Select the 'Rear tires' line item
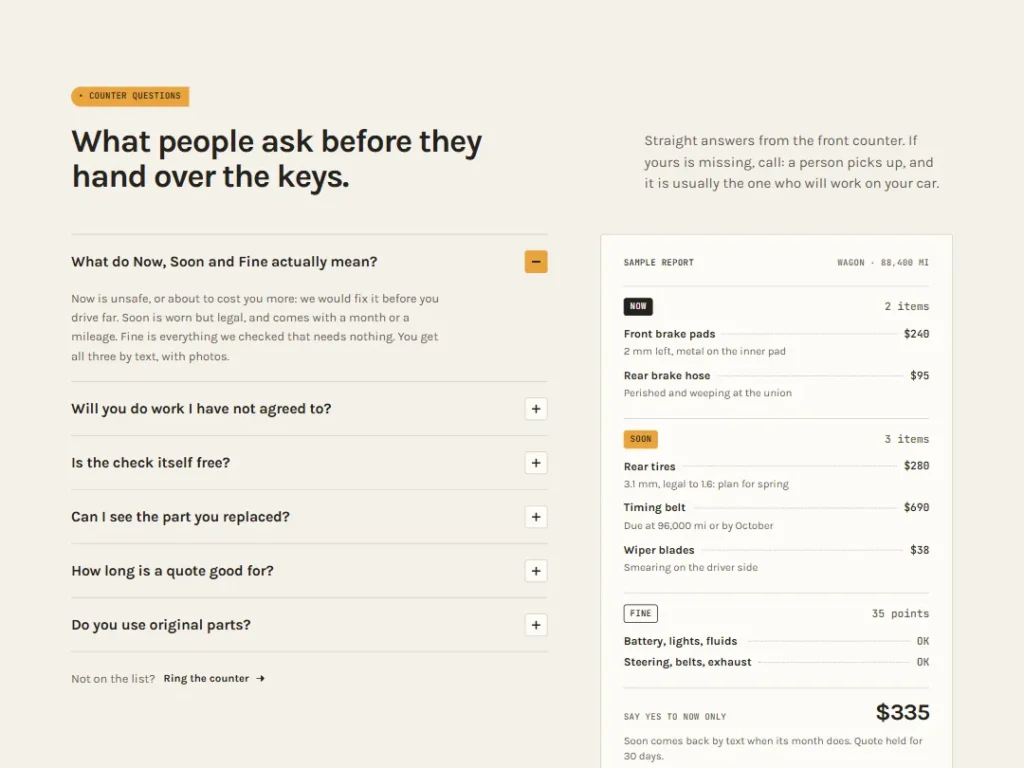This screenshot has height=768, width=1024. [x=776, y=475]
